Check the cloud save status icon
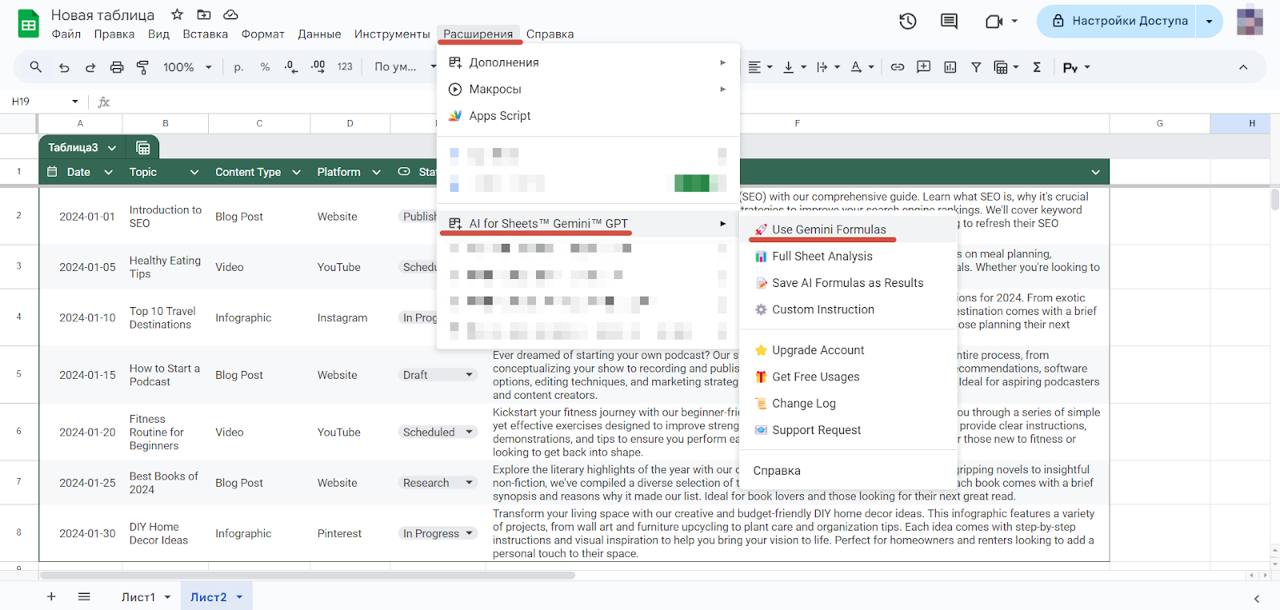The width and height of the screenshot is (1280, 610). [231, 15]
